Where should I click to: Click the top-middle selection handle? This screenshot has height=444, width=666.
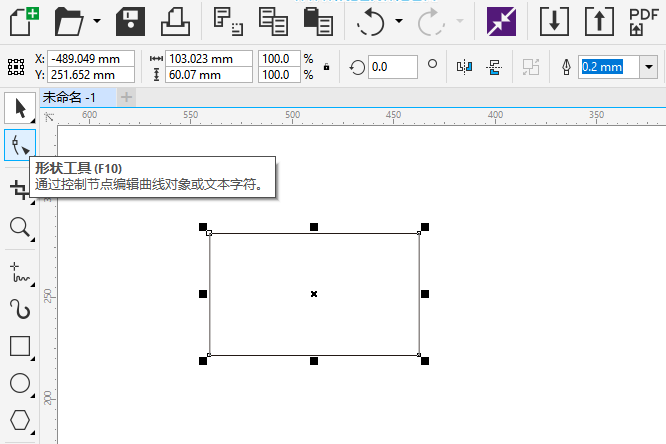[x=314, y=227]
